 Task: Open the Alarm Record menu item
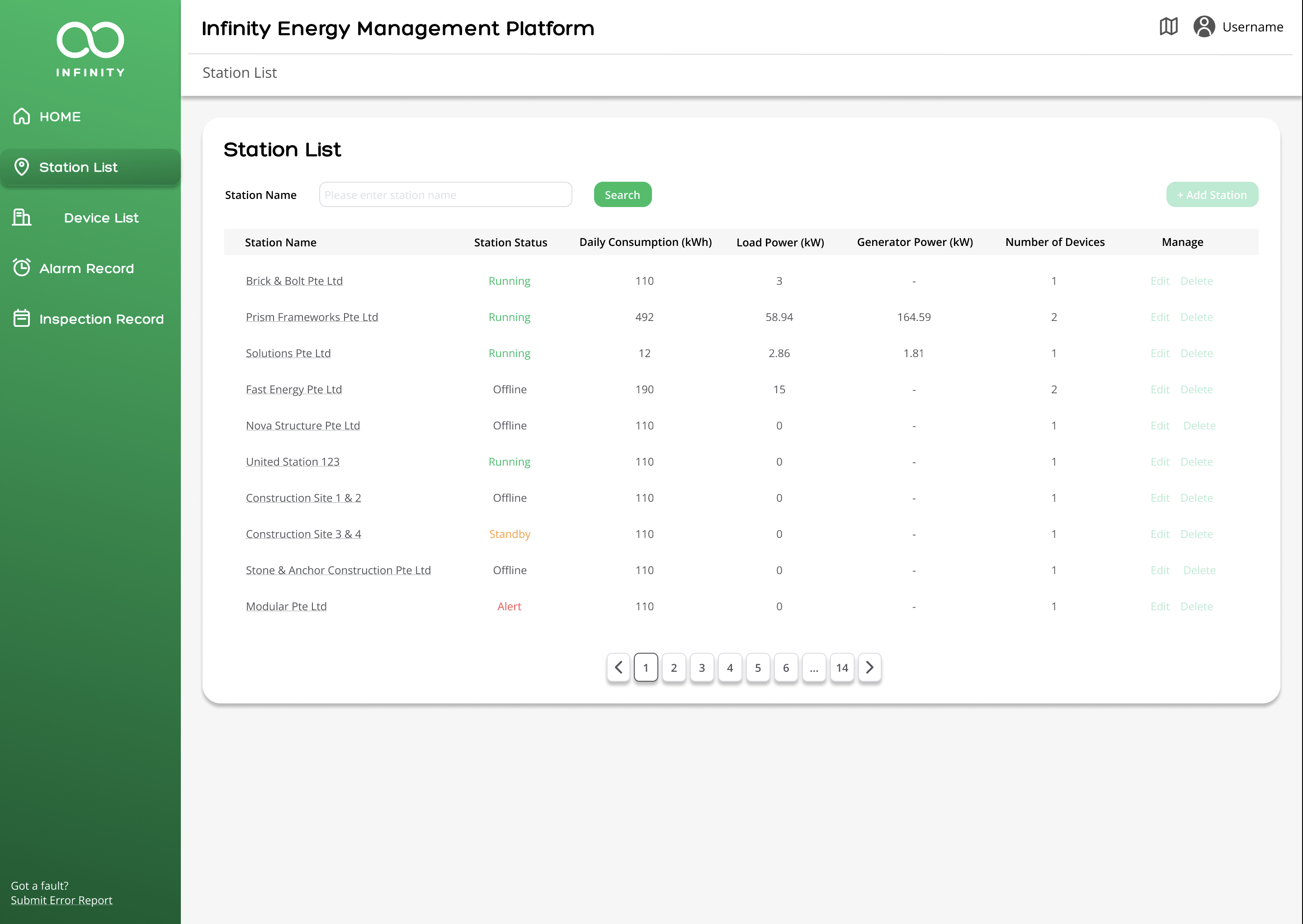[86, 268]
